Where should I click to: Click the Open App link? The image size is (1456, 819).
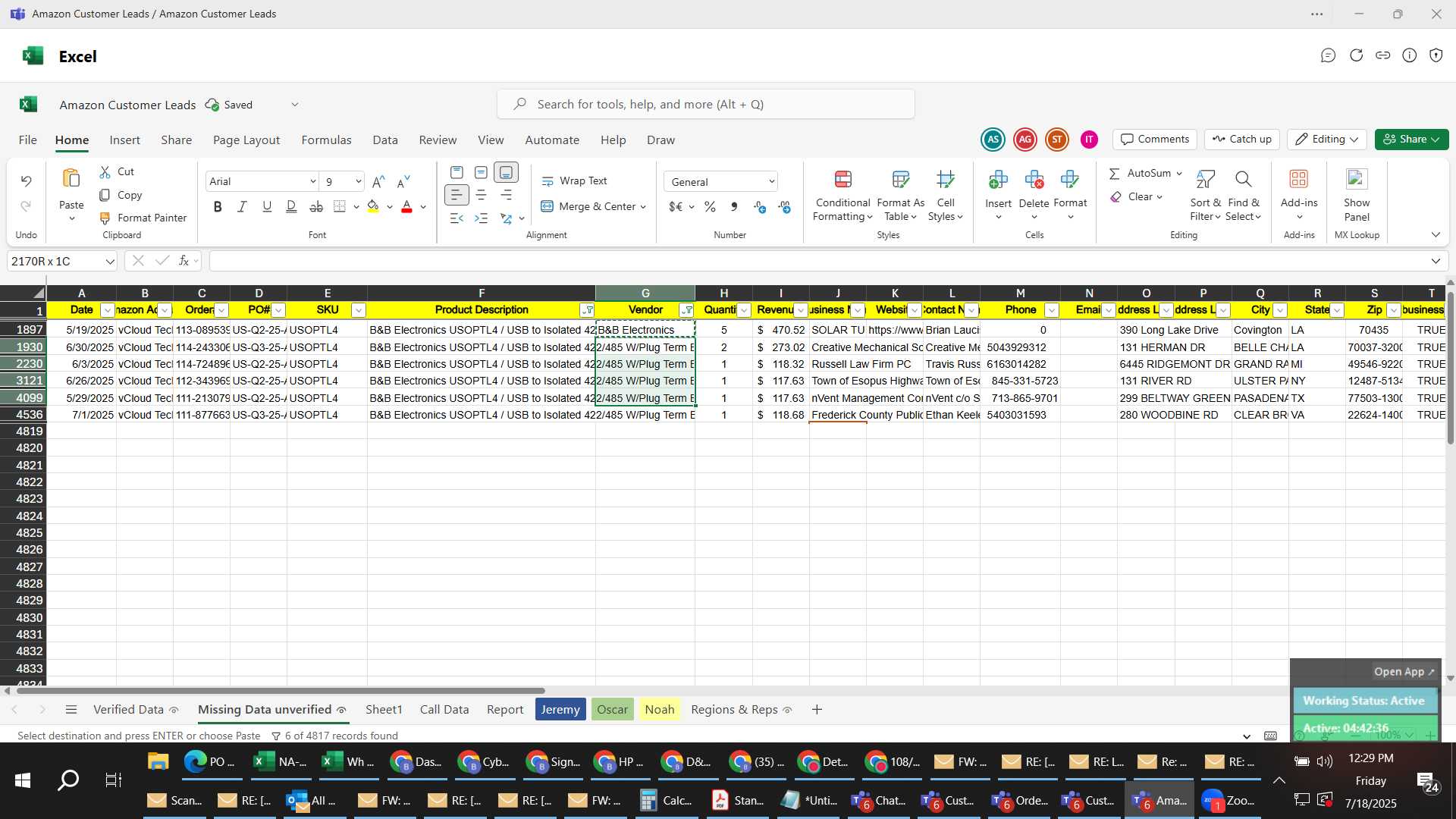pyautogui.click(x=1404, y=672)
